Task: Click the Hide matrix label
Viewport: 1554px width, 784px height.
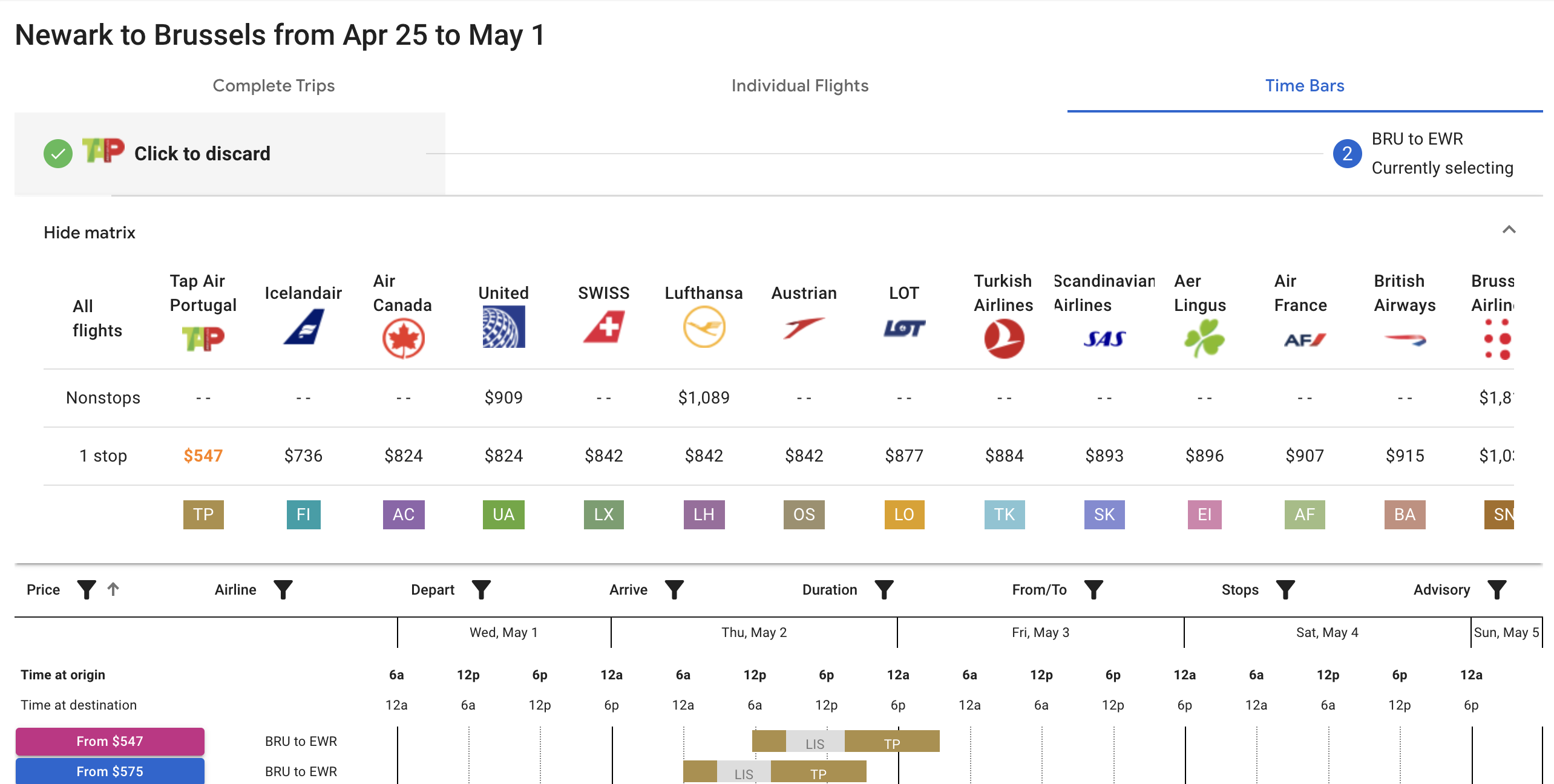Action: point(90,232)
